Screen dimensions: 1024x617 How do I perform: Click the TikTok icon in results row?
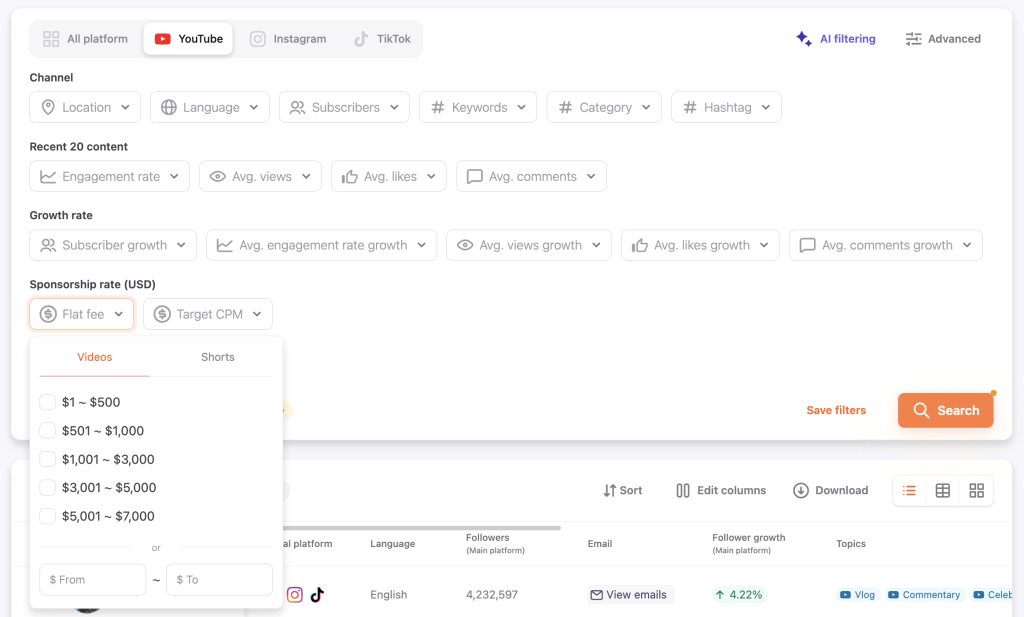(x=317, y=595)
